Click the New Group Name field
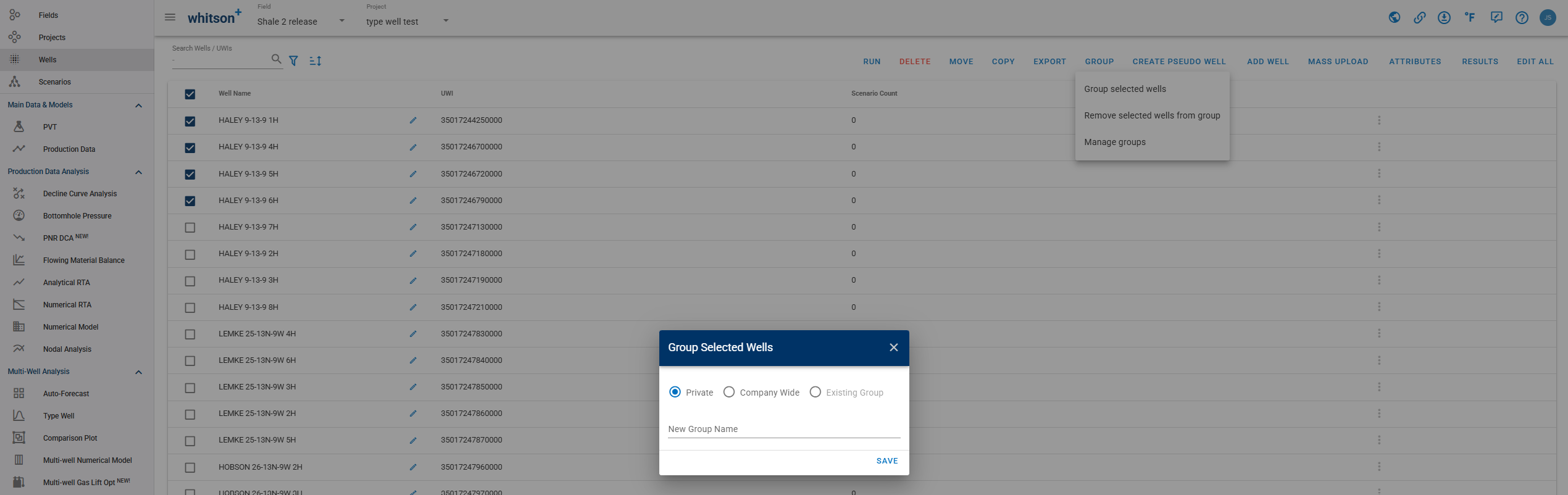The image size is (1568, 495). pos(783,429)
